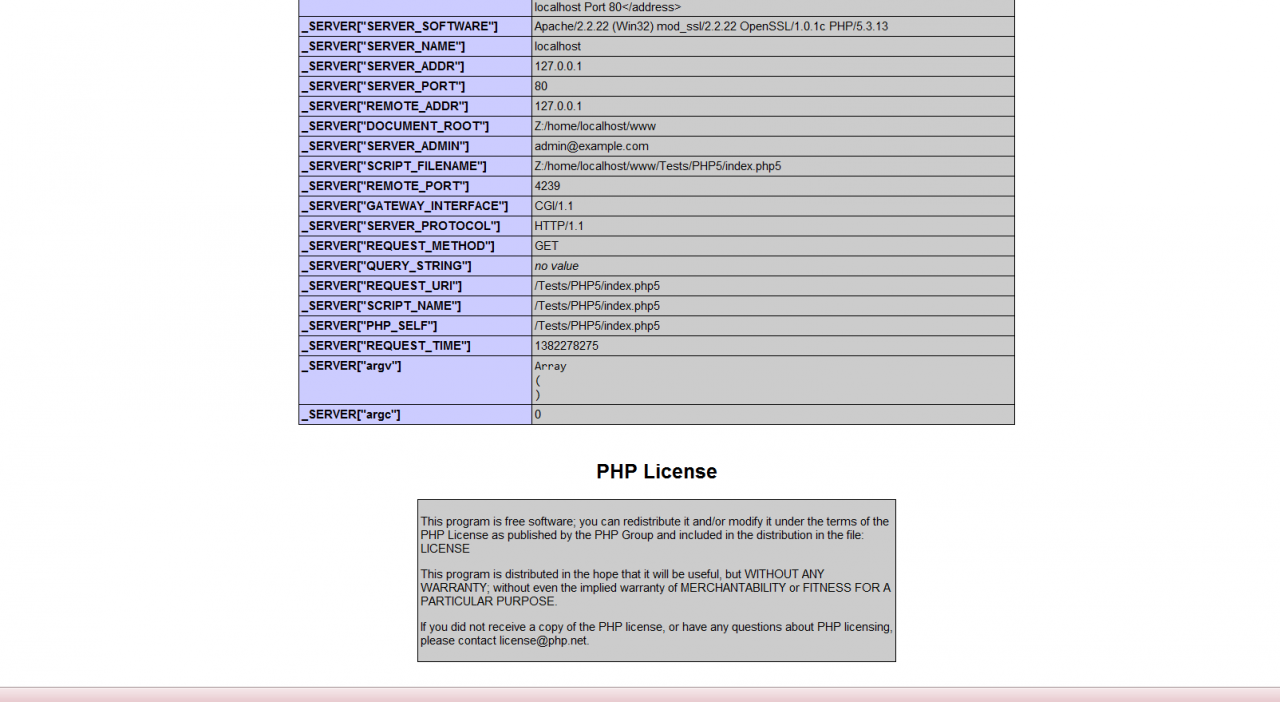Click the _SERVER["SERVER_PORT"] label
1280x702 pixels.
tap(383, 86)
